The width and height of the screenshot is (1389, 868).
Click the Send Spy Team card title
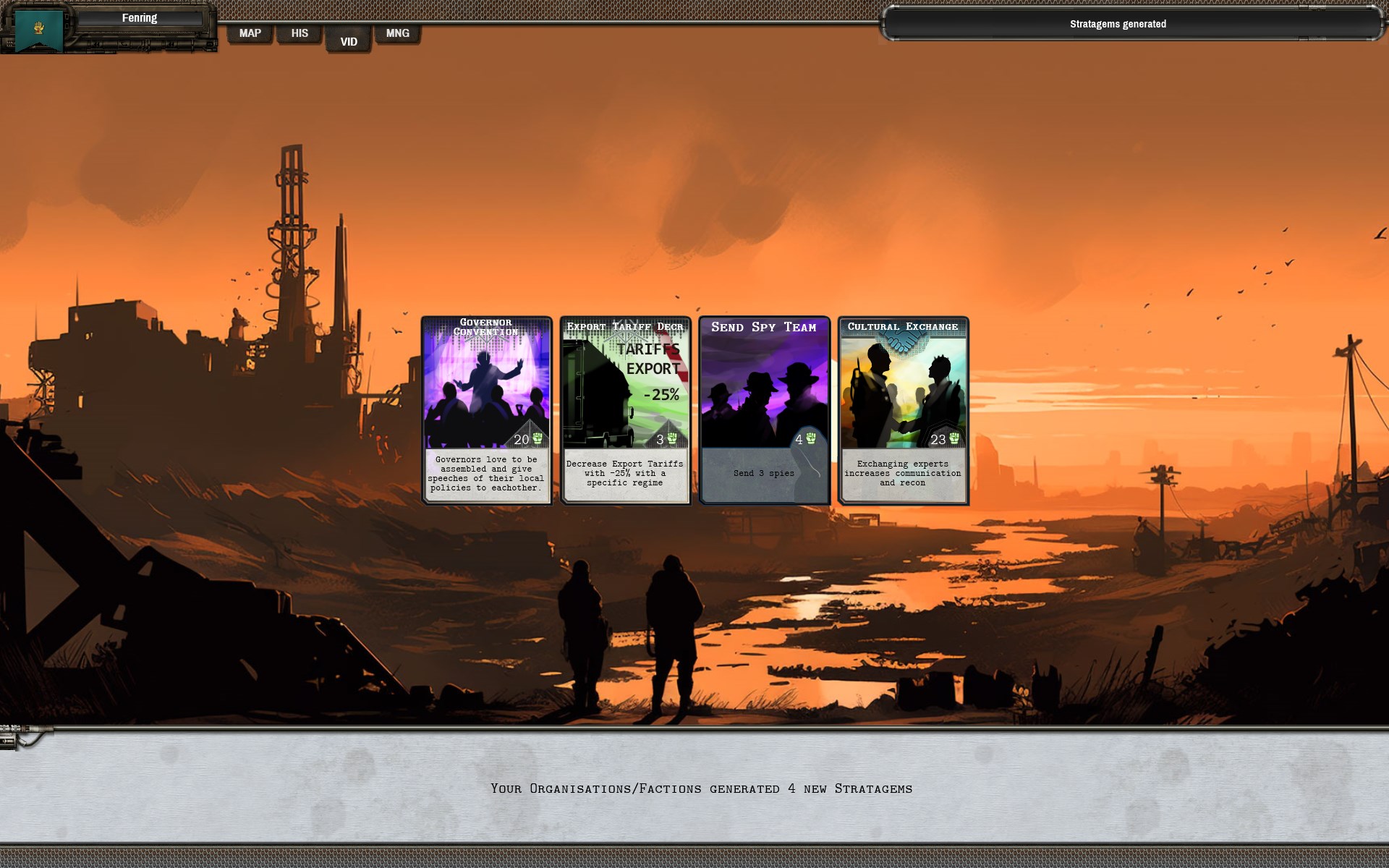pos(763,327)
